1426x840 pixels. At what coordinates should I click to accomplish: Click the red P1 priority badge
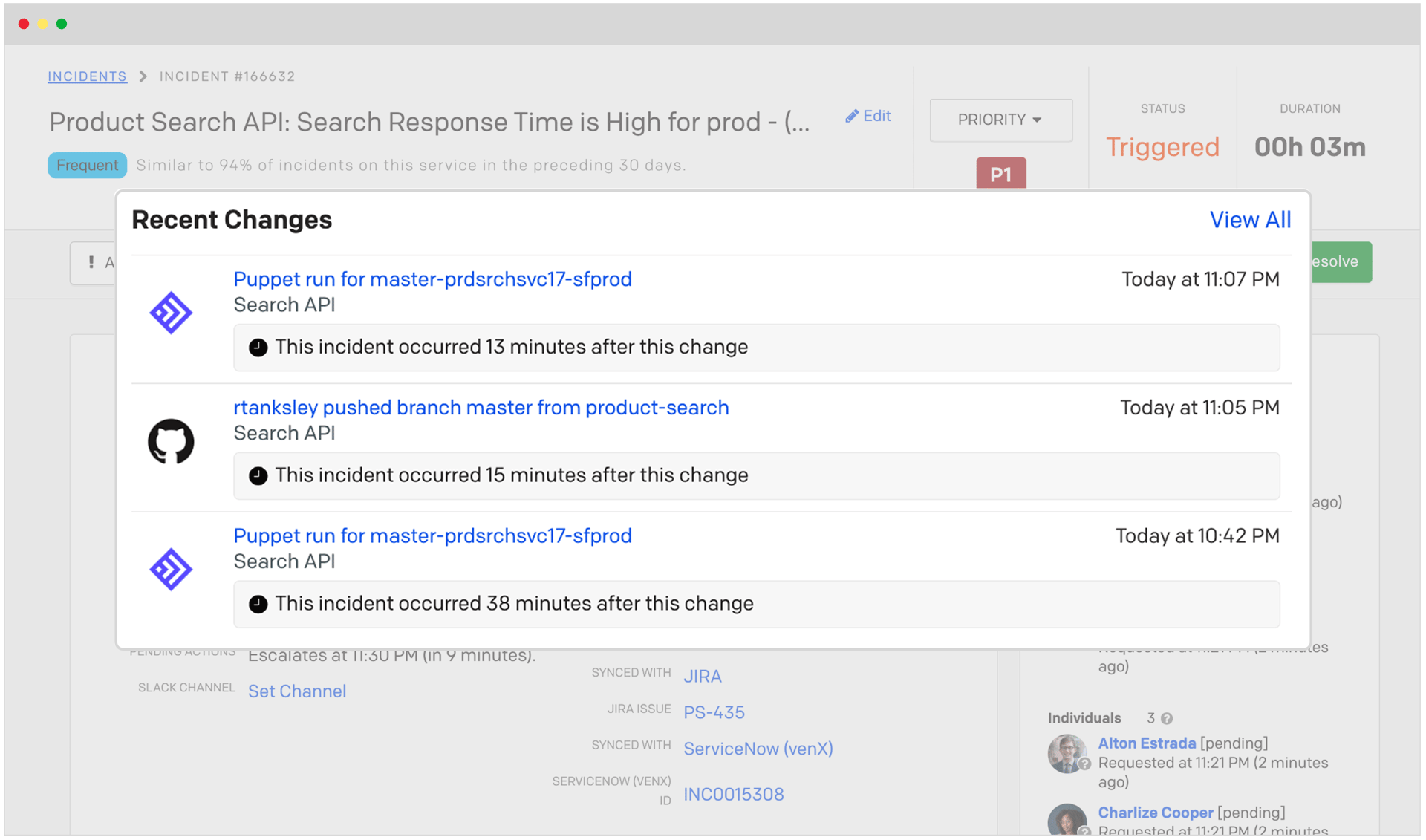click(1000, 174)
